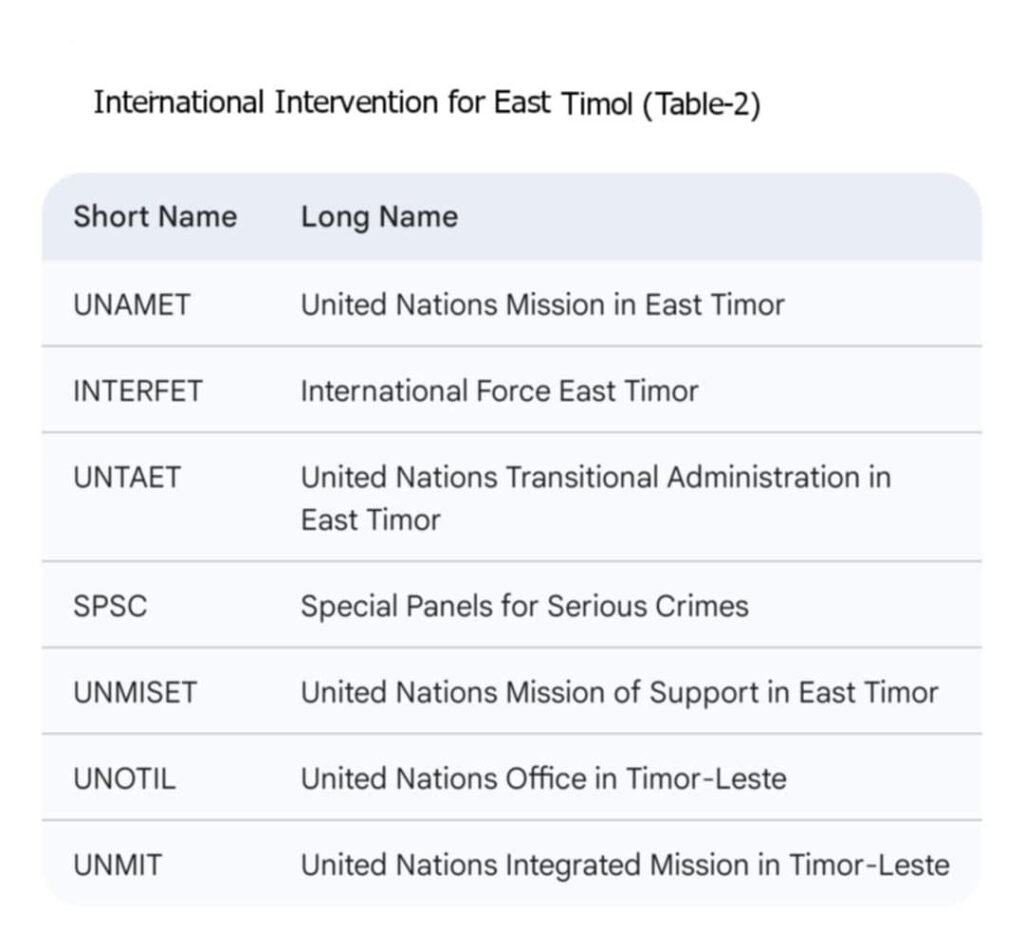This screenshot has height=948, width=1024.
Task: Select the Short Name column header
Action: 155,217
